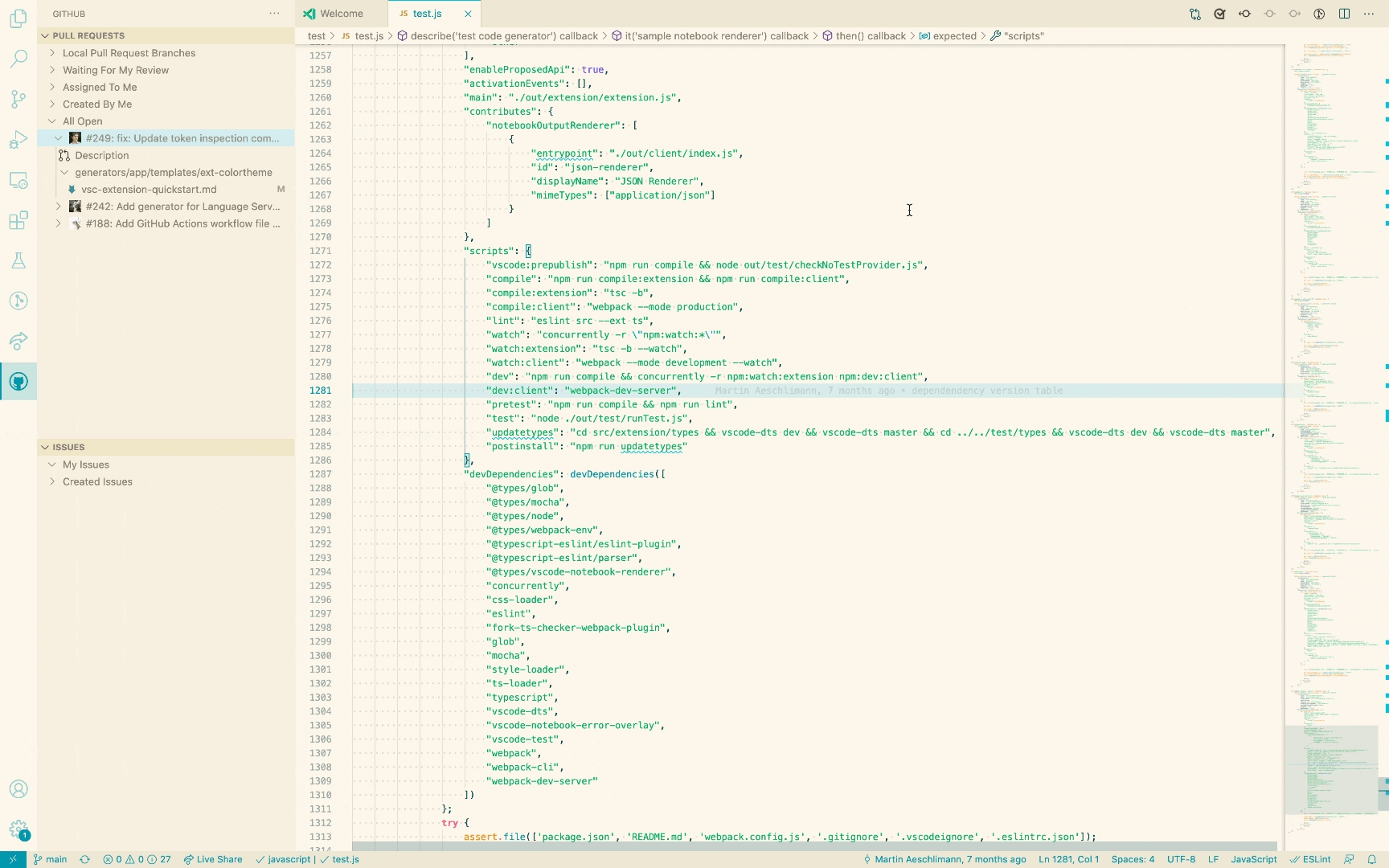Open the Search view in activity bar
This screenshot has width=1389, height=868.
point(18,59)
